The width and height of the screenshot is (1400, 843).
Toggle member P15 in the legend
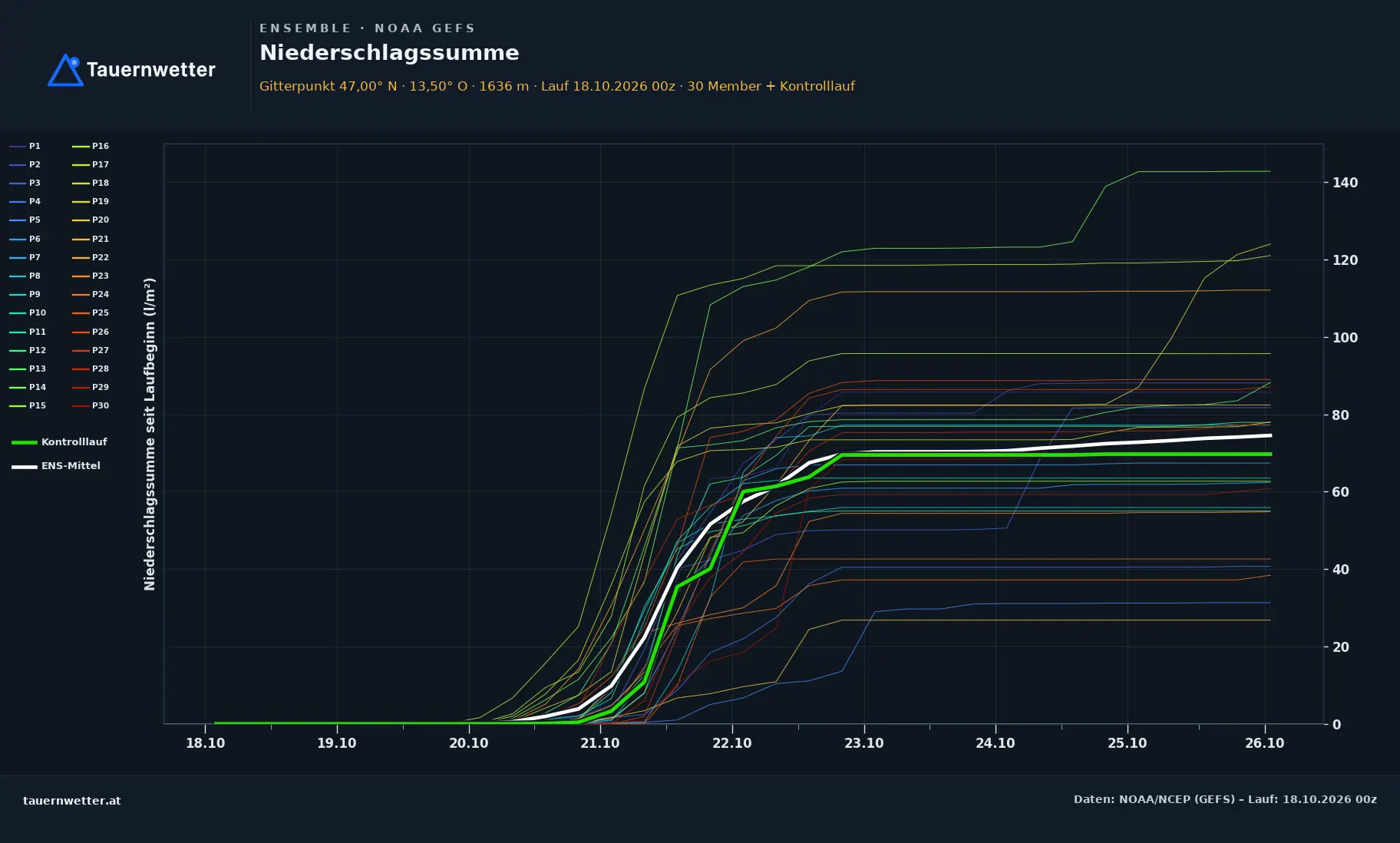(x=28, y=406)
